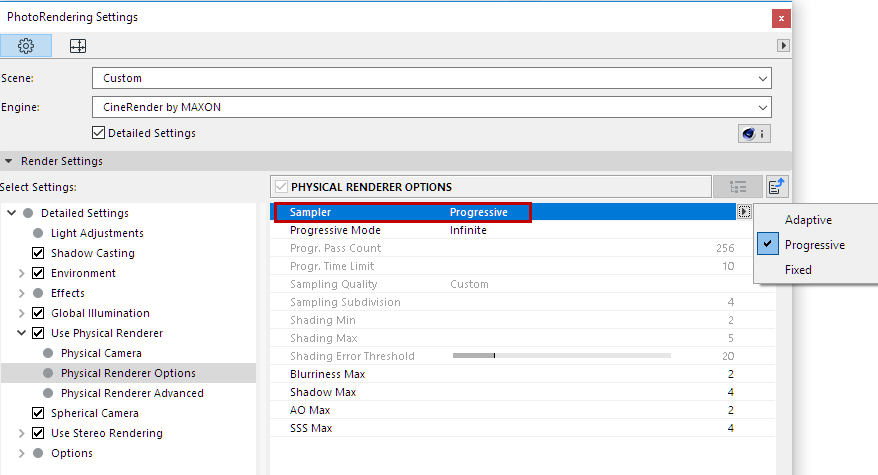Click the Sampler row label
The width and height of the screenshot is (878, 475).
point(310,212)
